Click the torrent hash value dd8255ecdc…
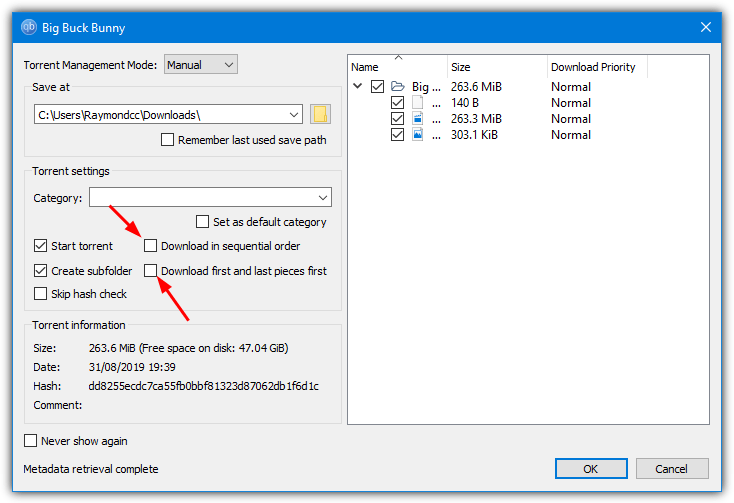 [204, 386]
